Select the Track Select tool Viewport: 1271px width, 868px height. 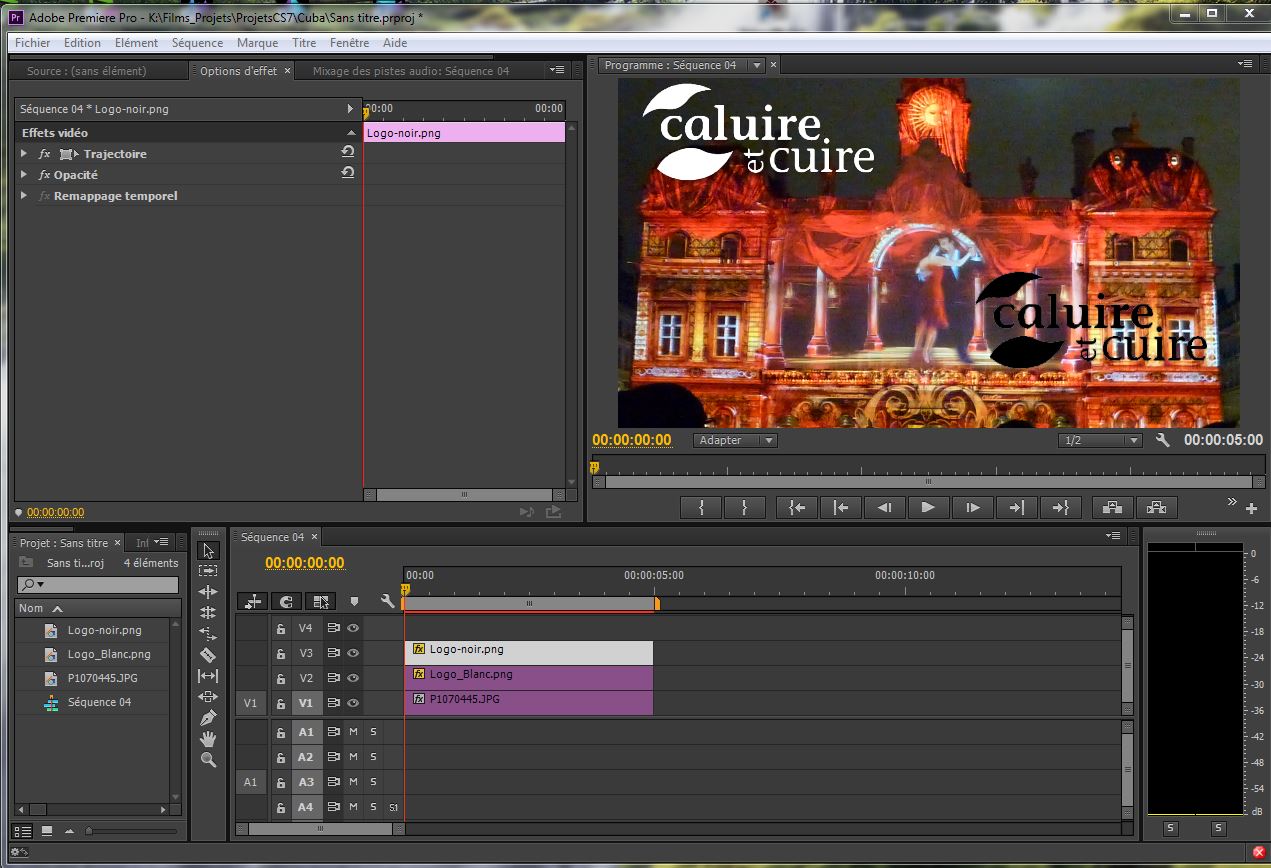click(208, 571)
